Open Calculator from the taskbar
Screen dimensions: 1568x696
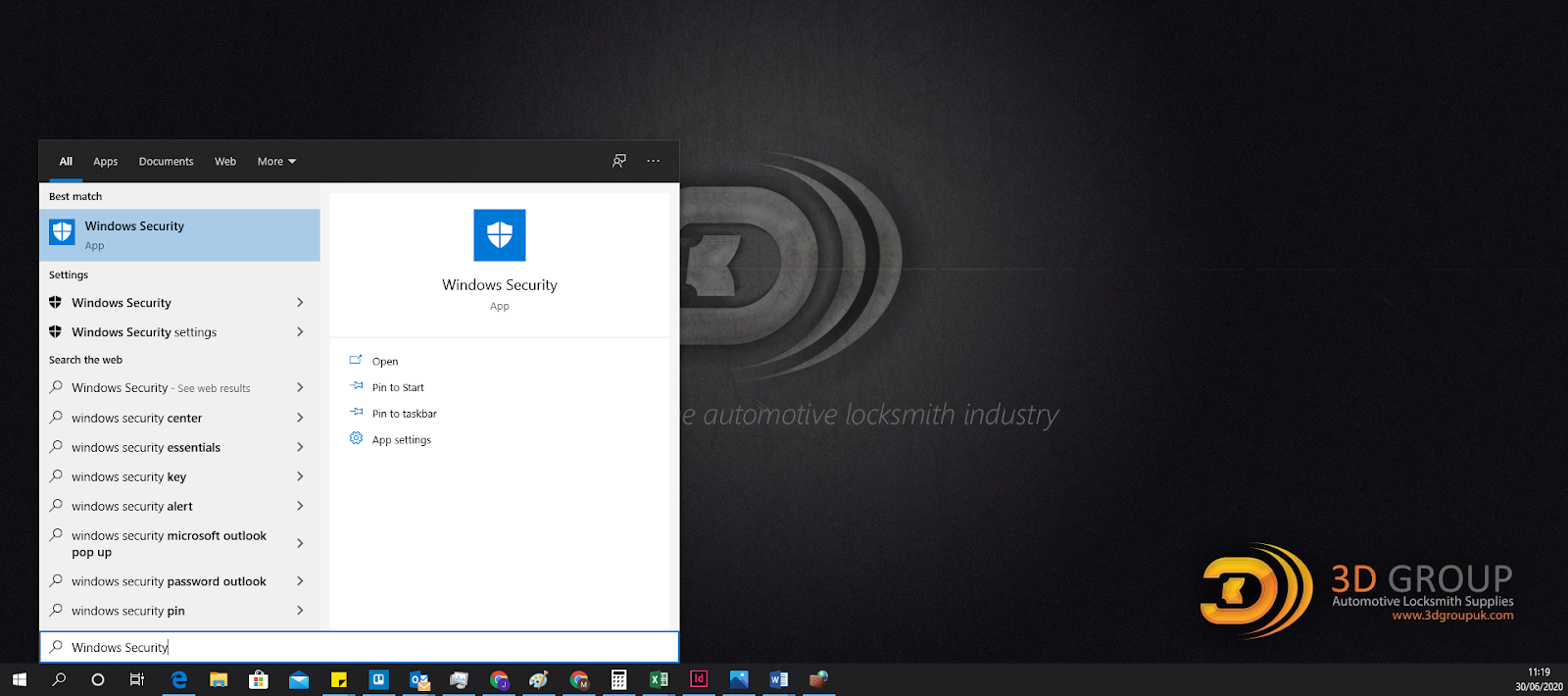tap(618, 679)
